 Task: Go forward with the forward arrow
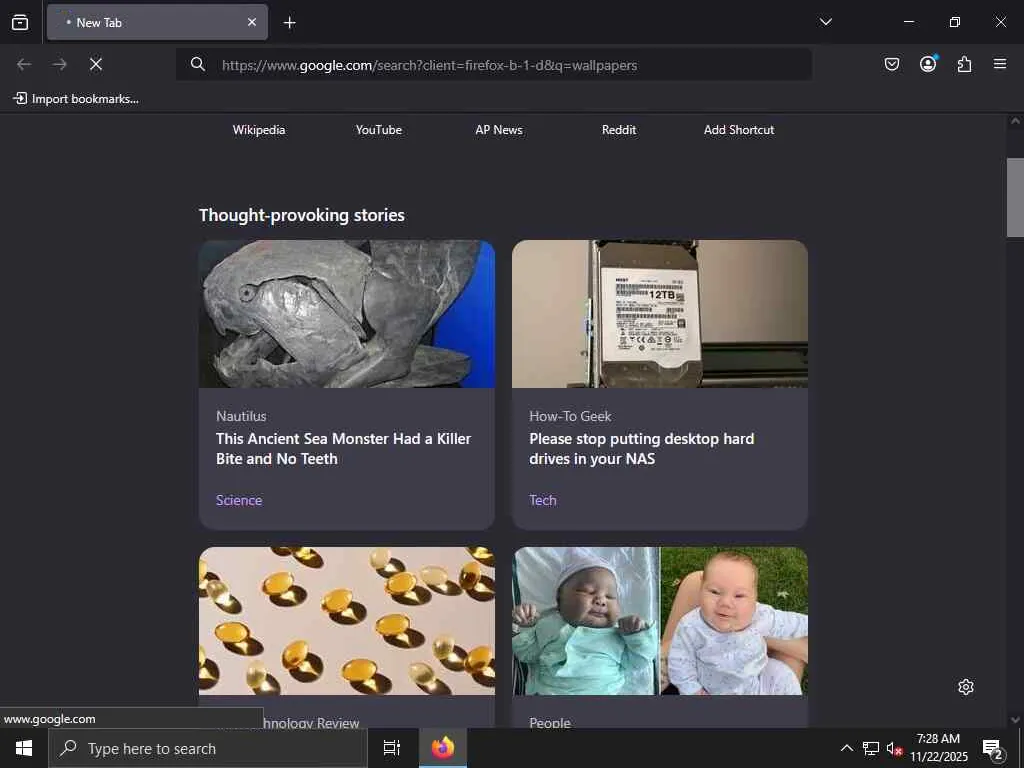point(60,64)
